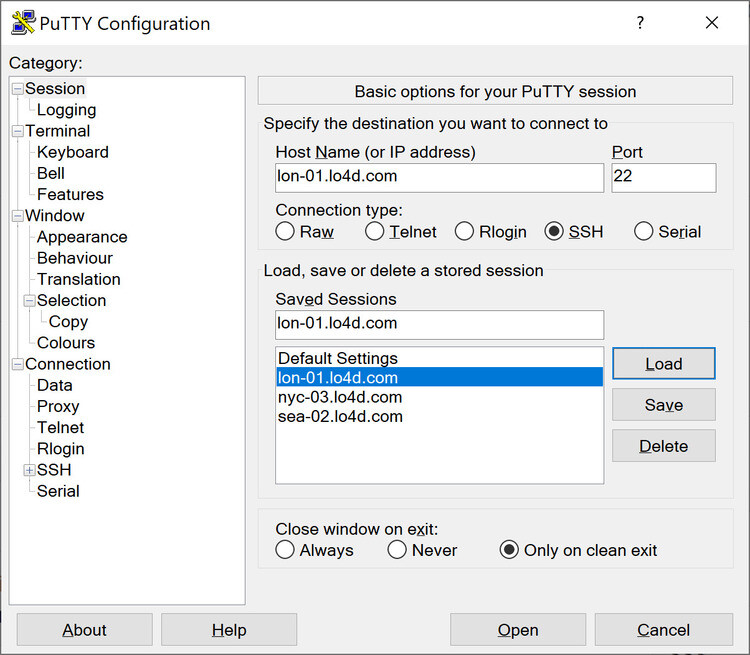Expand the SSH category tree node
750x655 pixels.
click(x=29, y=470)
